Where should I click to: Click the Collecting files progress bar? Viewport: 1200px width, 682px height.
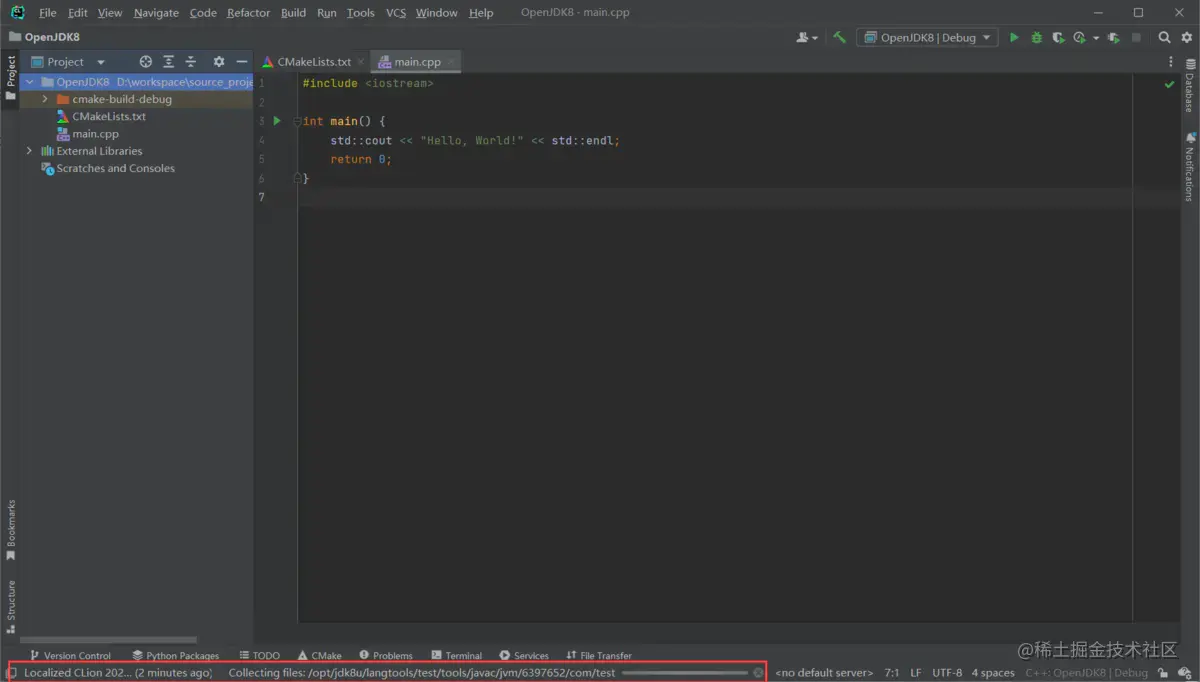(x=685, y=673)
